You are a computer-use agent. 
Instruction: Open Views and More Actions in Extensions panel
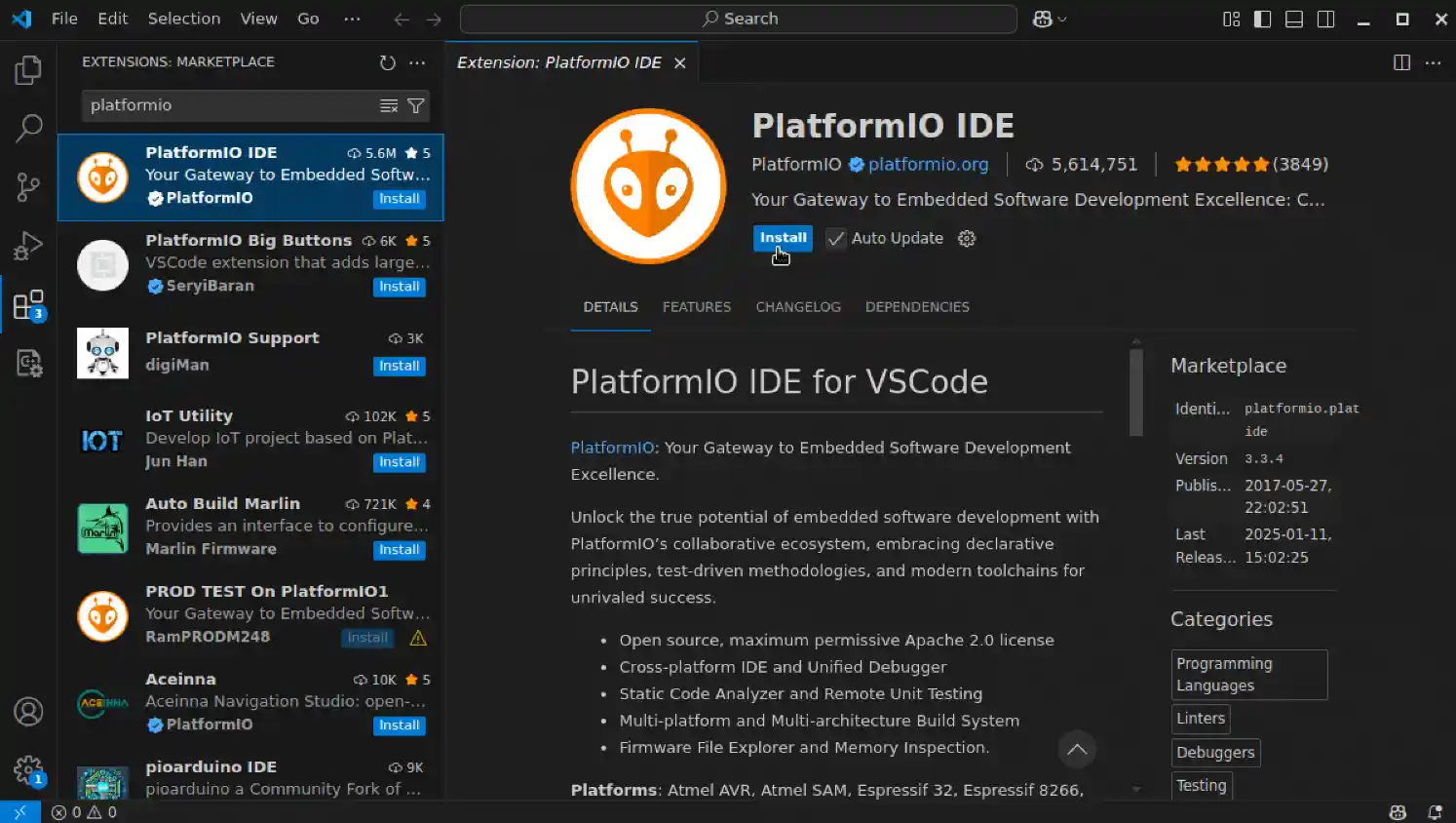click(x=417, y=62)
